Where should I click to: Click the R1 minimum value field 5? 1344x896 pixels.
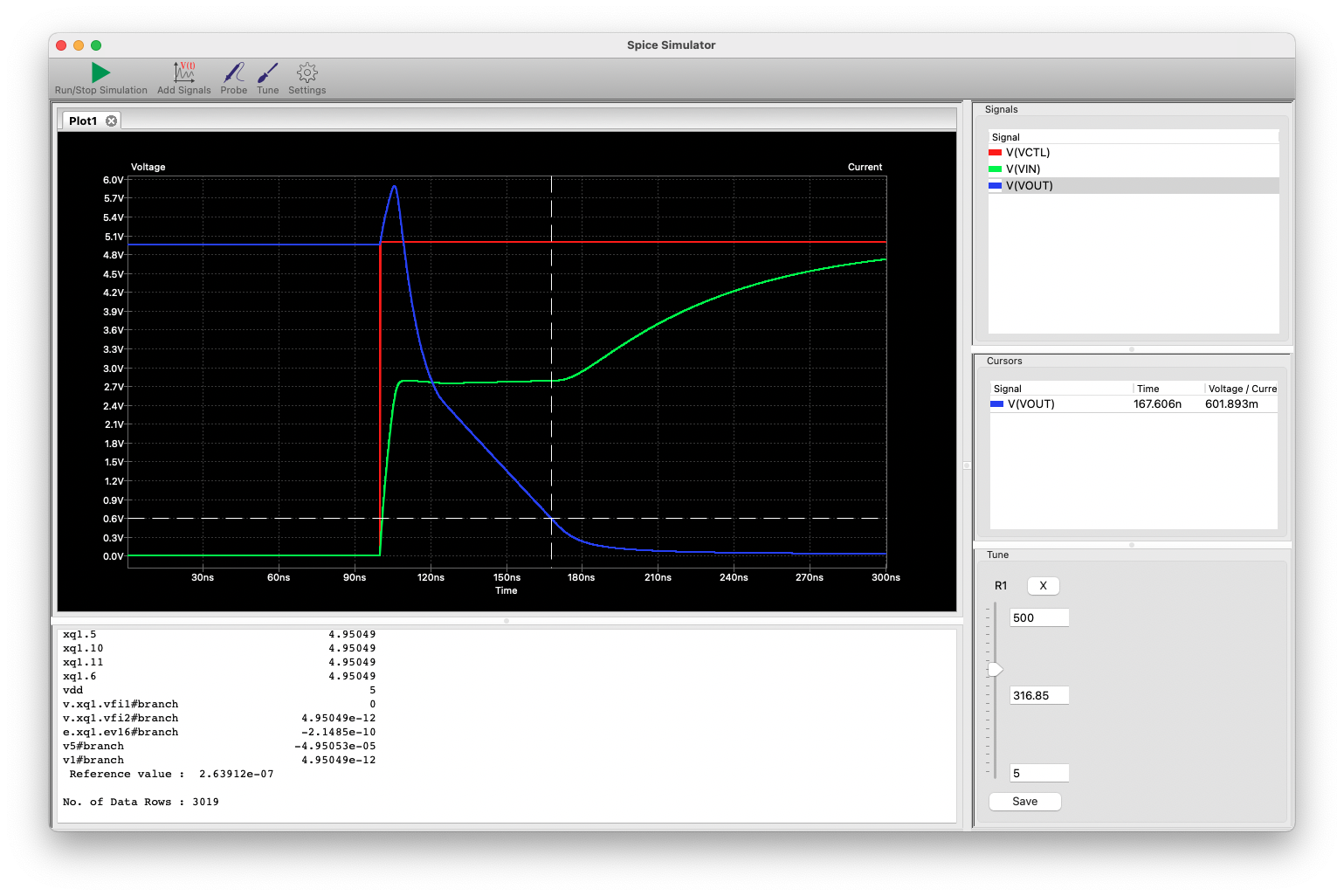[x=1039, y=774]
